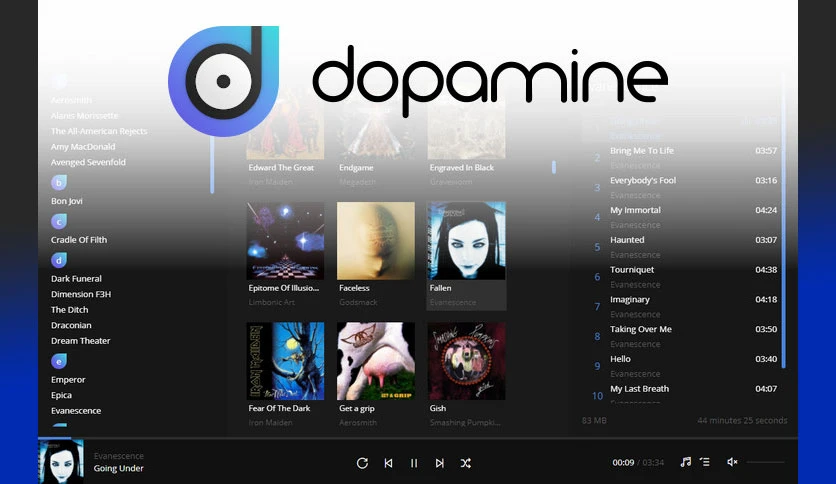Select artist Draconian

[x=71, y=325]
